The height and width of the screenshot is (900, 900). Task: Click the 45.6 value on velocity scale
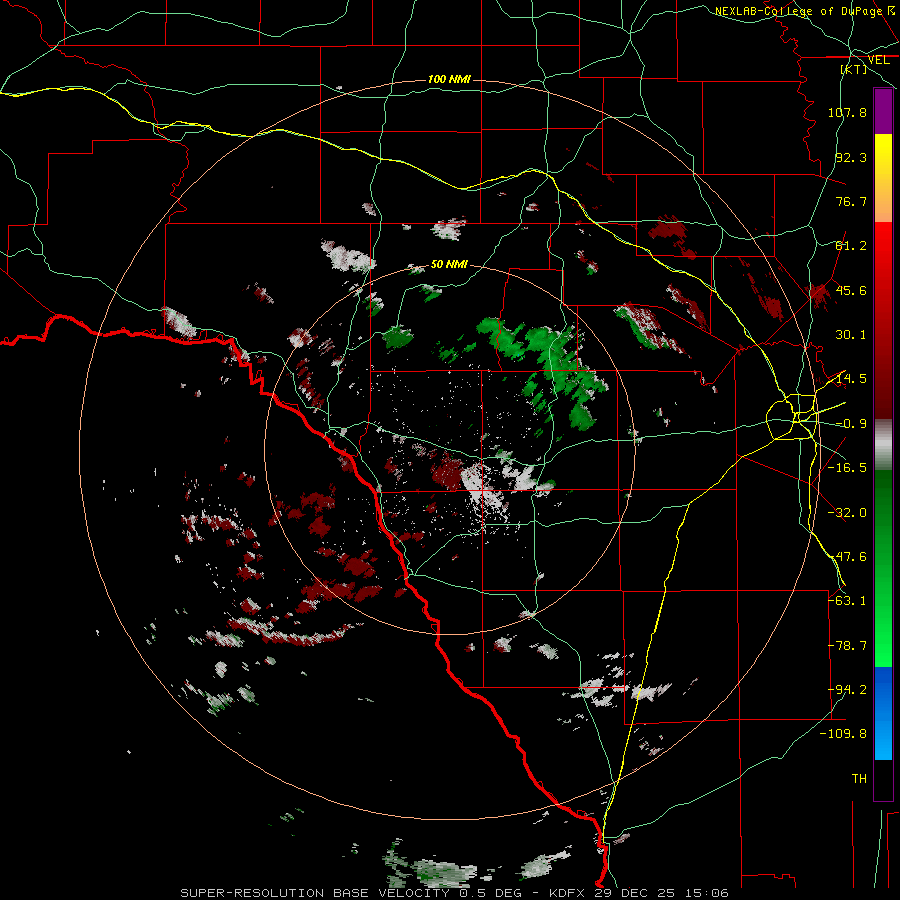coord(851,290)
